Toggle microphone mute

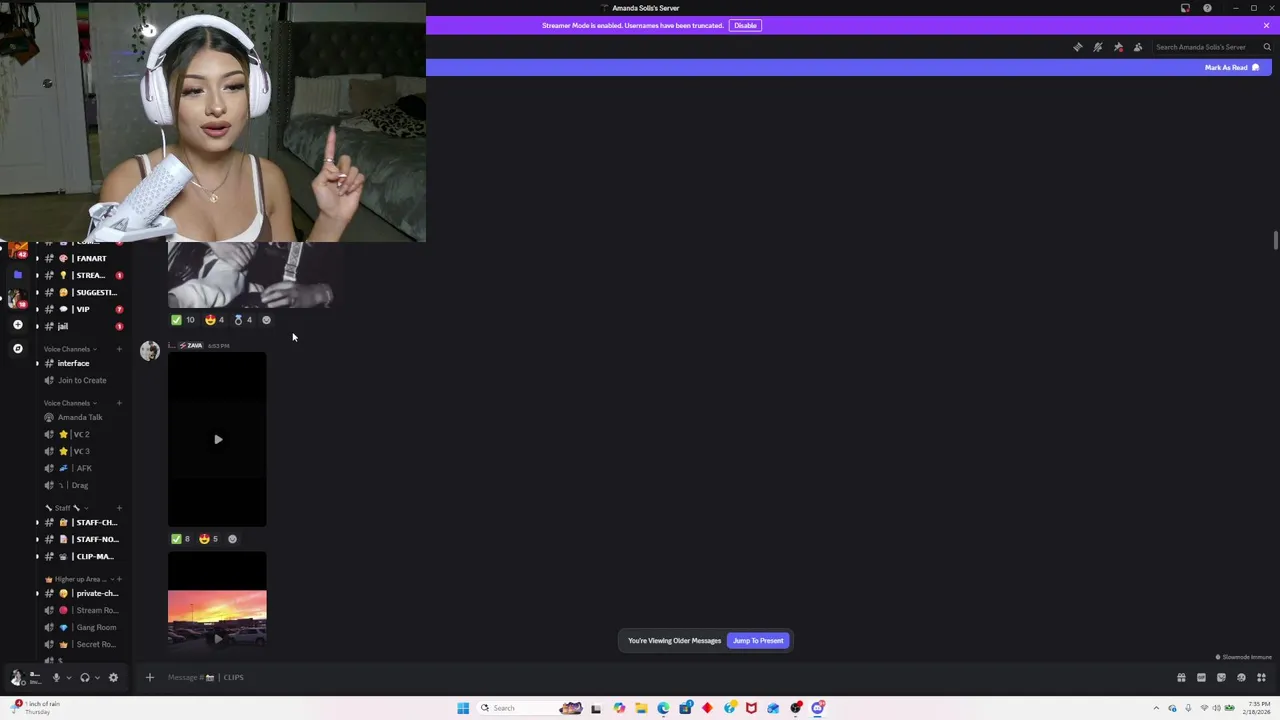pos(56,678)
